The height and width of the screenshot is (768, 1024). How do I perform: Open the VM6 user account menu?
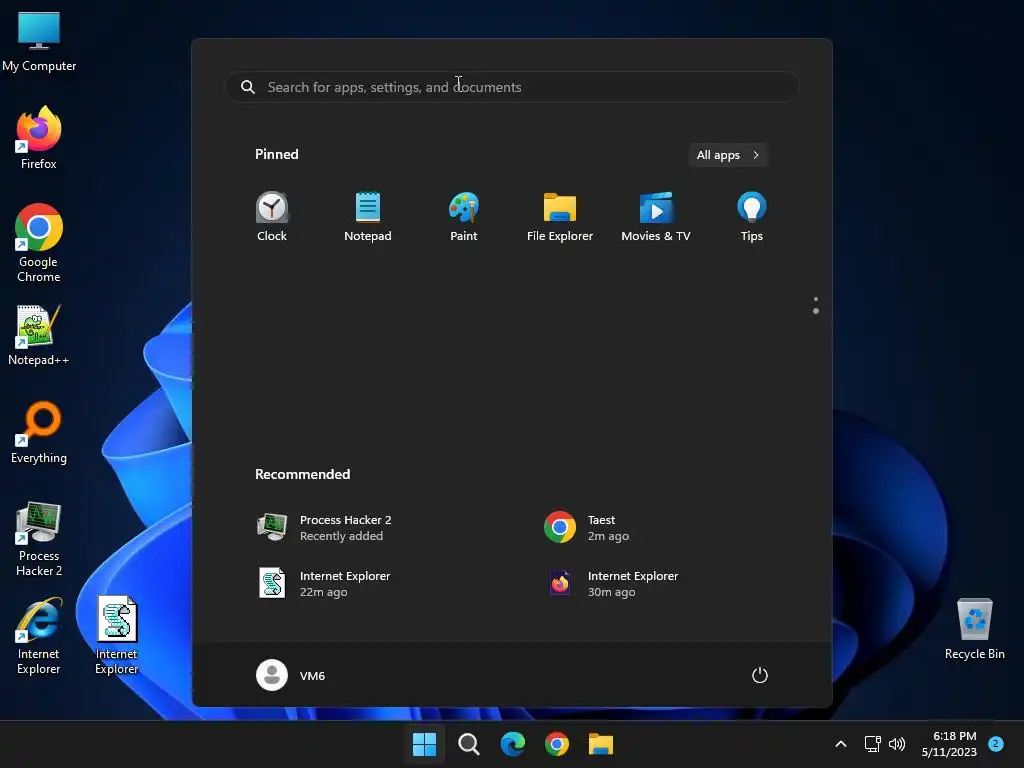(x=291, y=675)
